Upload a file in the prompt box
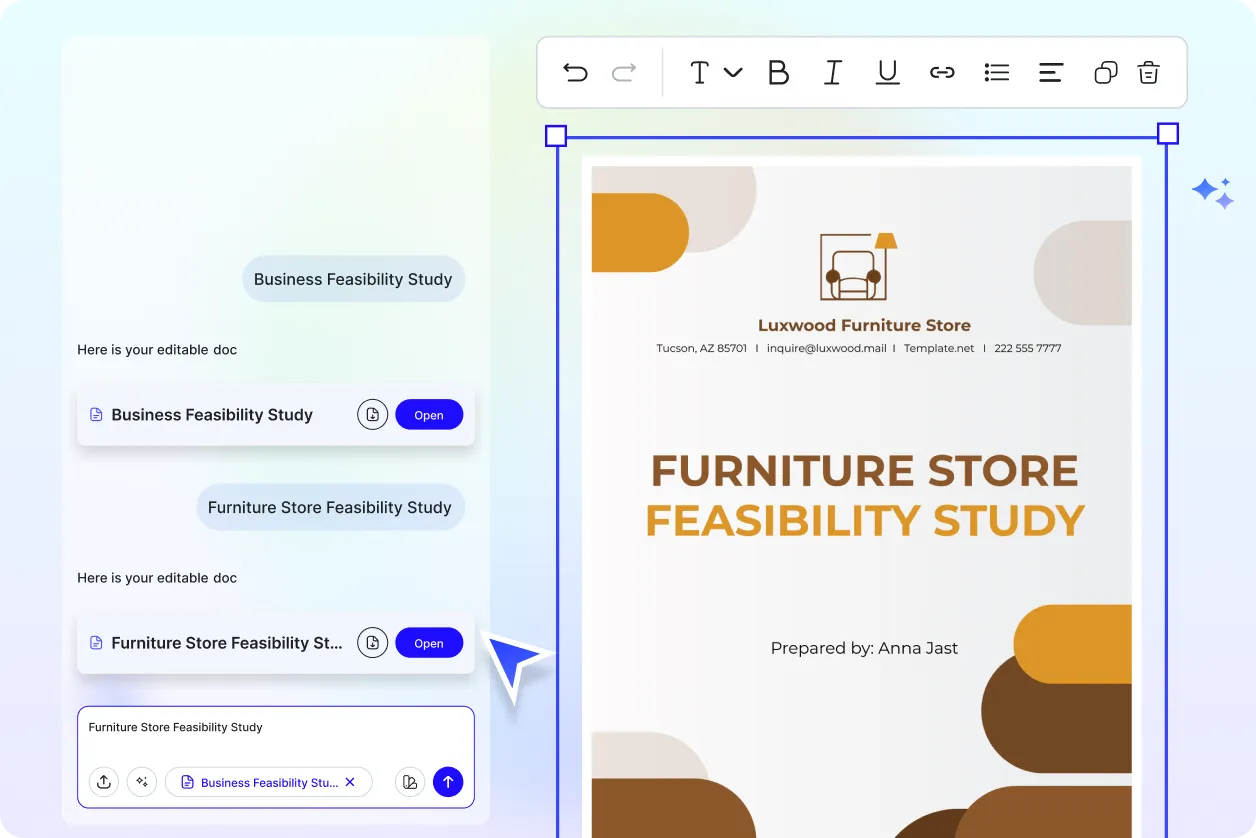The height and width of the screenshot is (838, 1256). click(x=103, y=782)
